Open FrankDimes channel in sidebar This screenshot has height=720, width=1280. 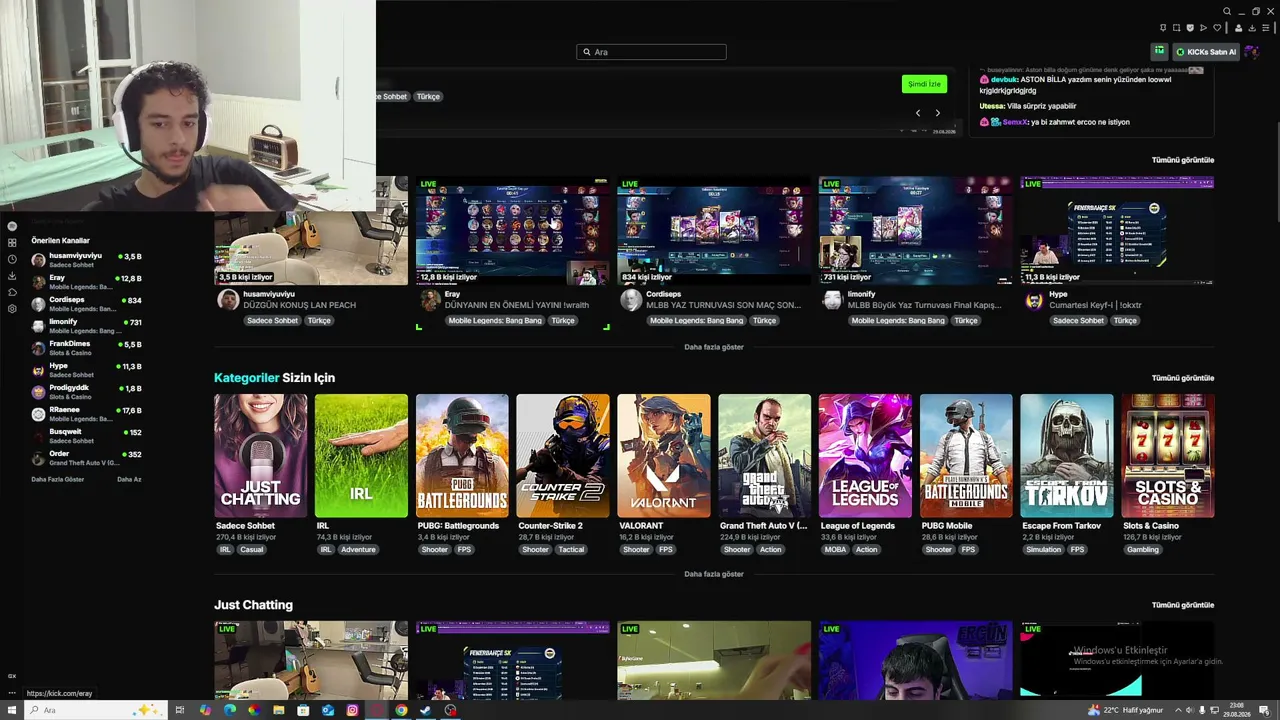click(x=87, y=348)
